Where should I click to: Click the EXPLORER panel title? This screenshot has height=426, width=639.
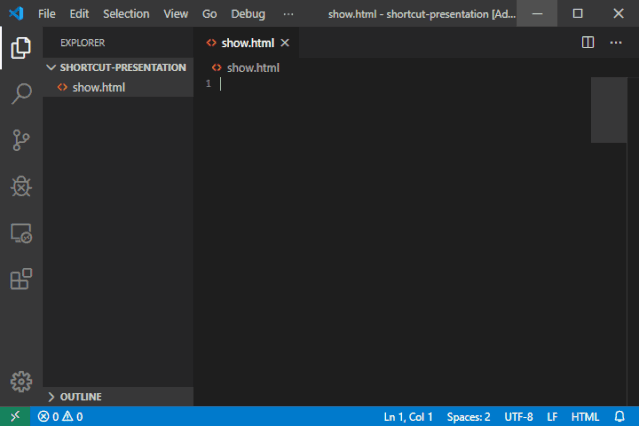pos(82,42)
